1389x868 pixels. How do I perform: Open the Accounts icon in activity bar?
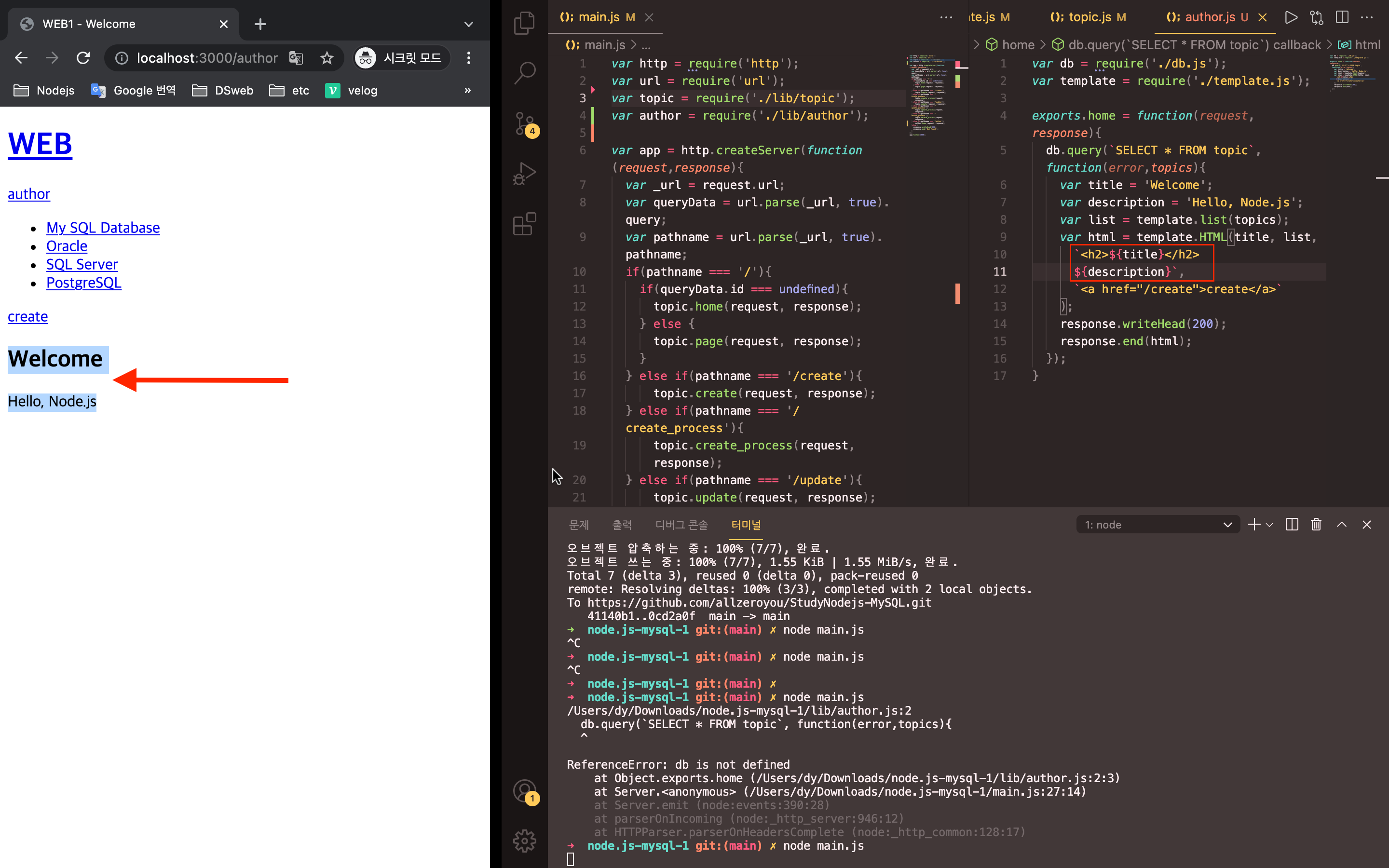tap(524, 791)
